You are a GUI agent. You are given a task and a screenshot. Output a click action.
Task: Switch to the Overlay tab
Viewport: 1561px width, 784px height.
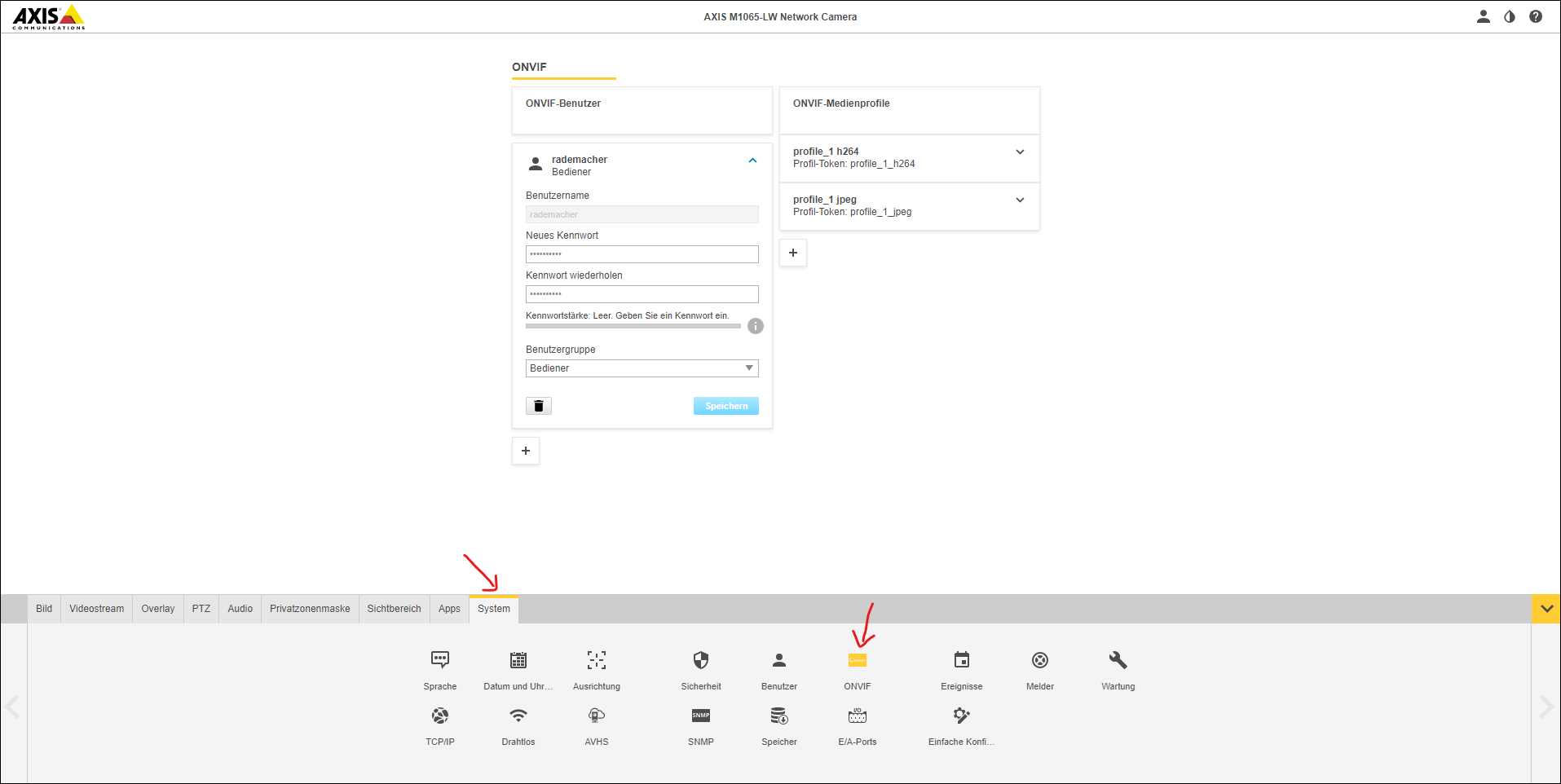(158, 609)
